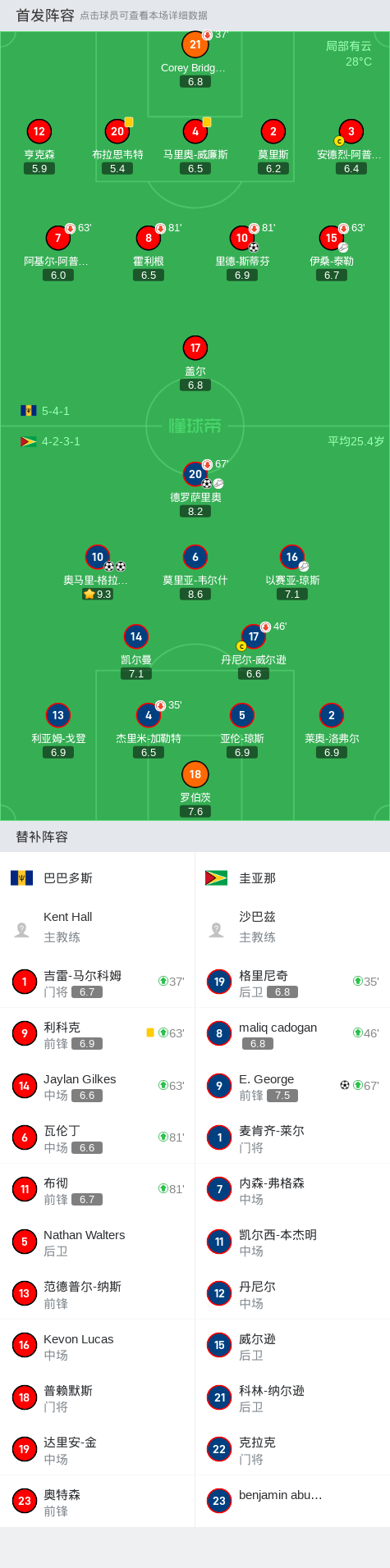
Task: Select the 5-4-1 formation label
Action: click(x=56, y=411)
